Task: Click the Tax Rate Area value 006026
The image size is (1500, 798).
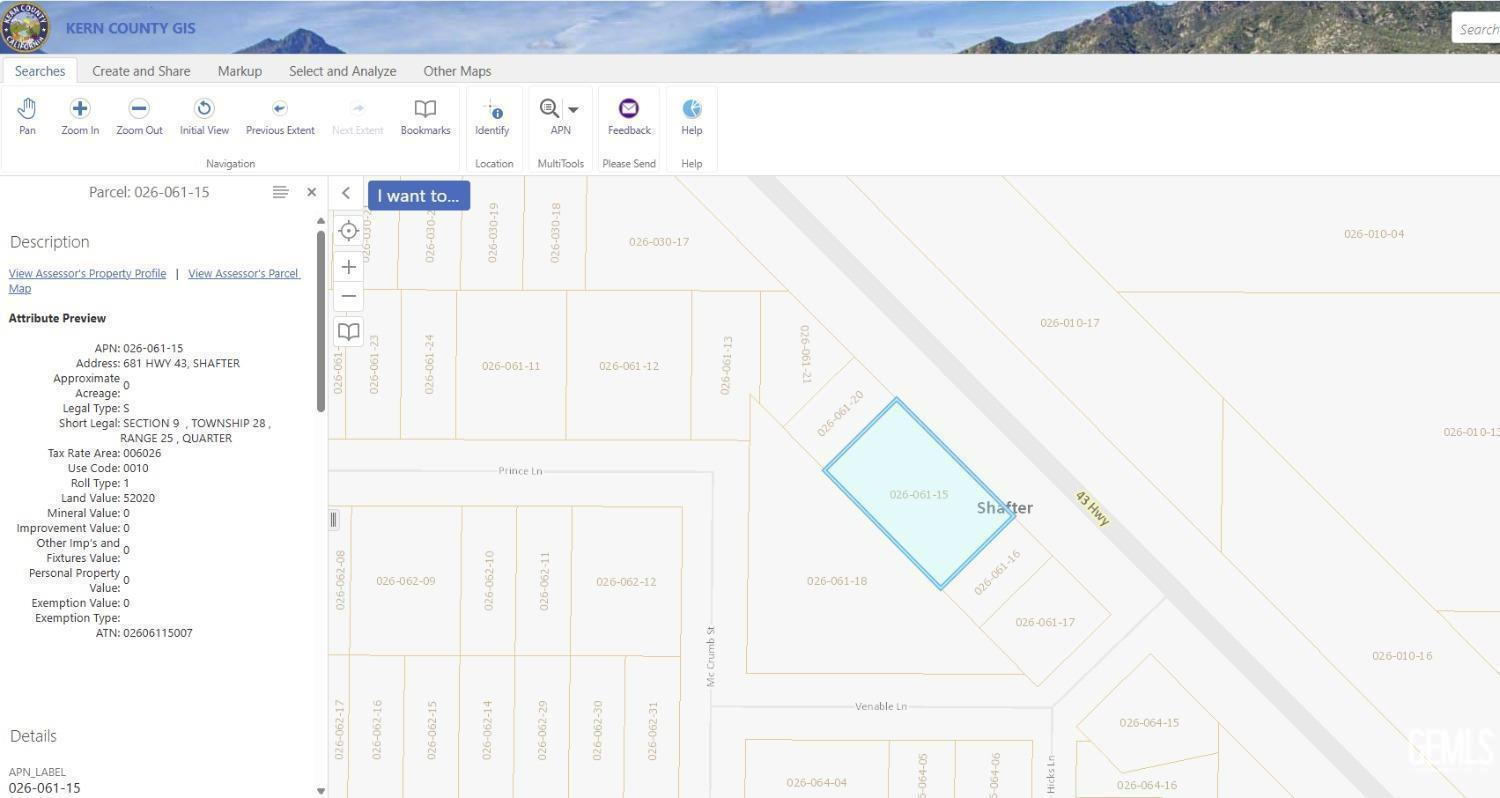Action: 142,453
